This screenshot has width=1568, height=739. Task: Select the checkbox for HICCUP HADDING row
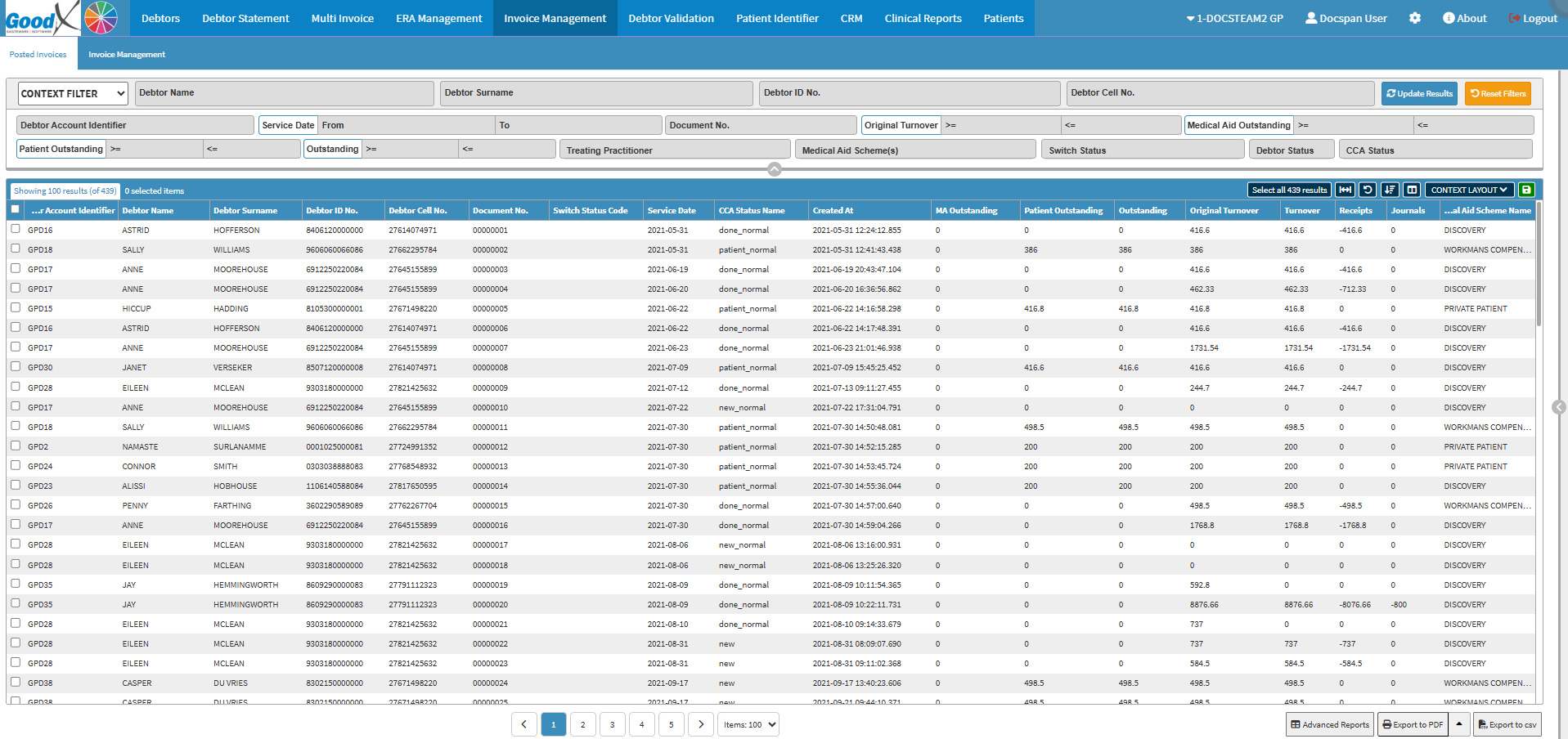coord(16,307)
